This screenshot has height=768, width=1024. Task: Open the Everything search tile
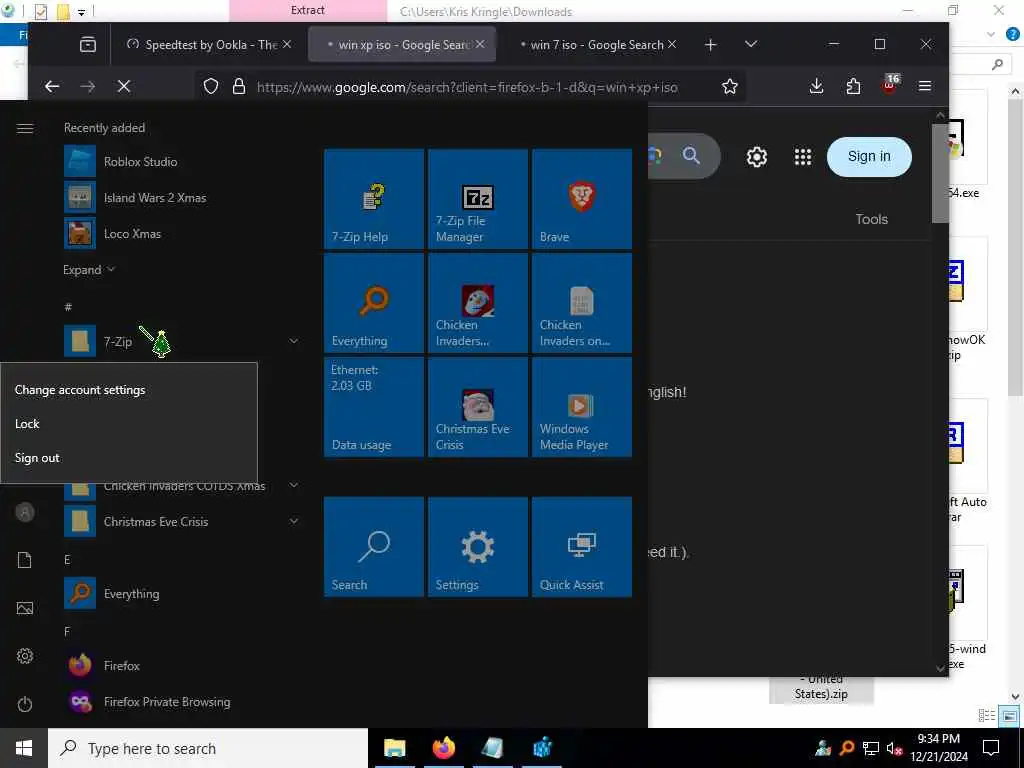tap(374, 302)
